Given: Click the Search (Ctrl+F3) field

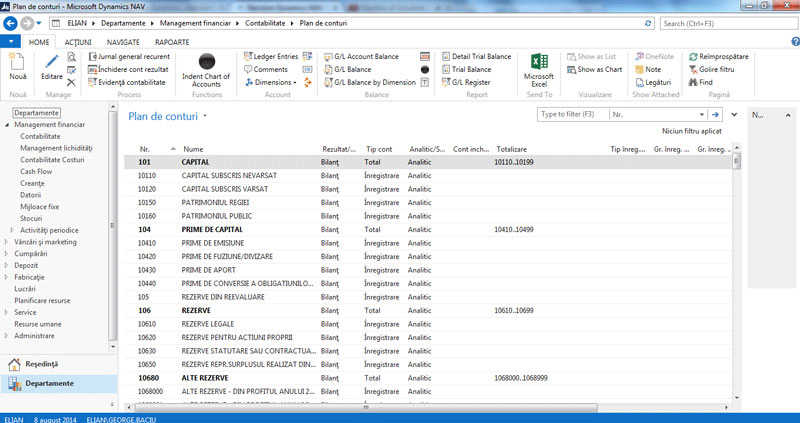Looking at the screenshot, I should [x=728, y=23].
